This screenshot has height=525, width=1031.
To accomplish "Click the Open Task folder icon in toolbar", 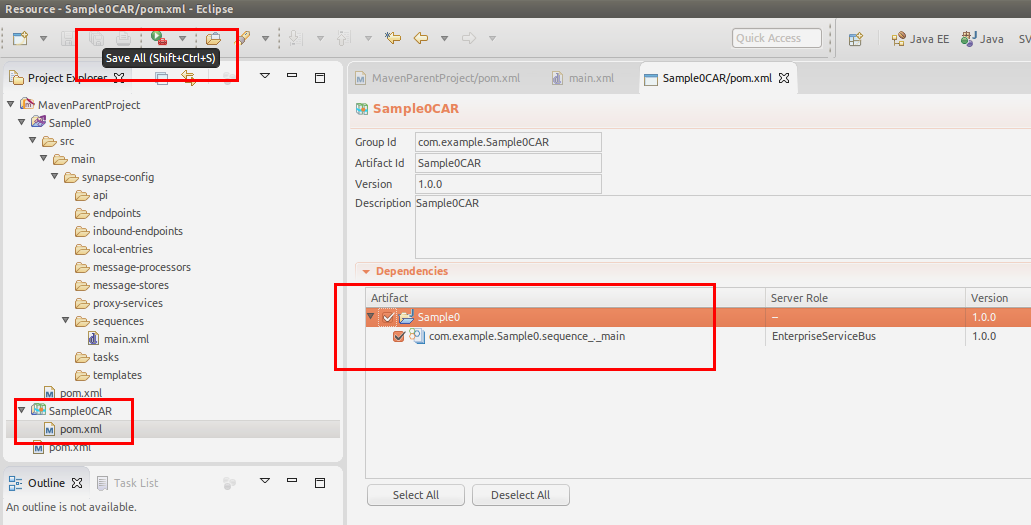I will [x=213, y=39].
